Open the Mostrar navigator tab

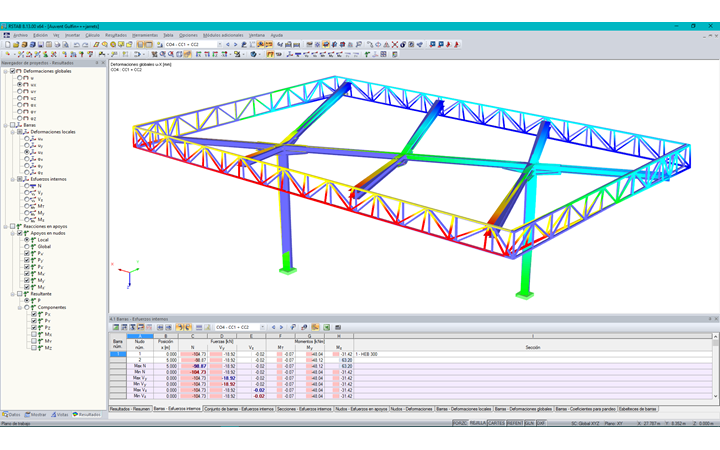(x=36, y=415)
